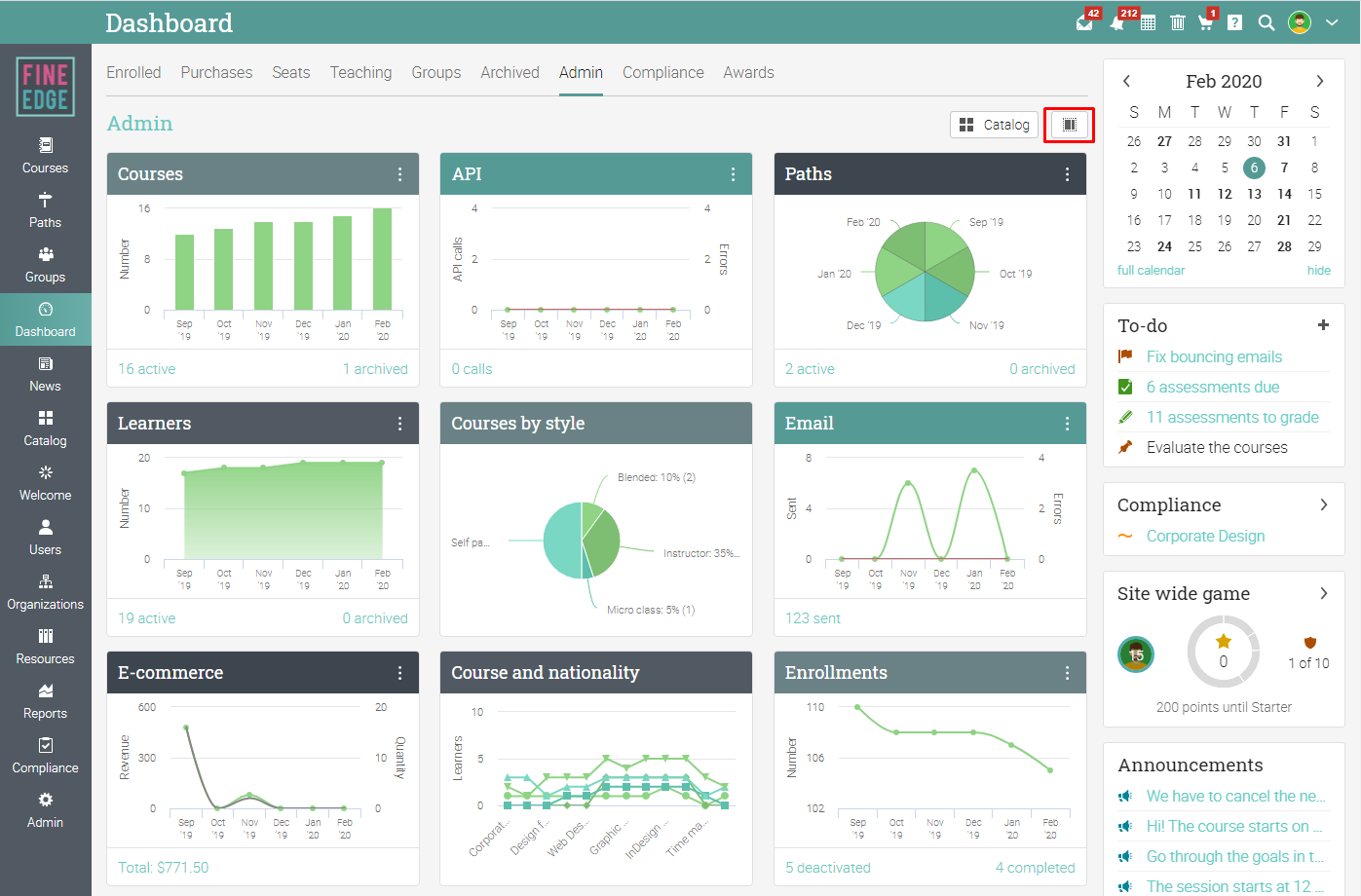Toggle the 6 assessments due checkbox
Viewport: 1361px width, 896px height.
pos(1125,387)
